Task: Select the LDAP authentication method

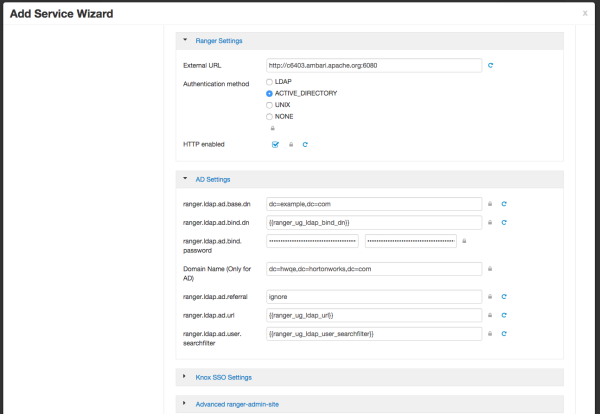Action: point(270,81)
